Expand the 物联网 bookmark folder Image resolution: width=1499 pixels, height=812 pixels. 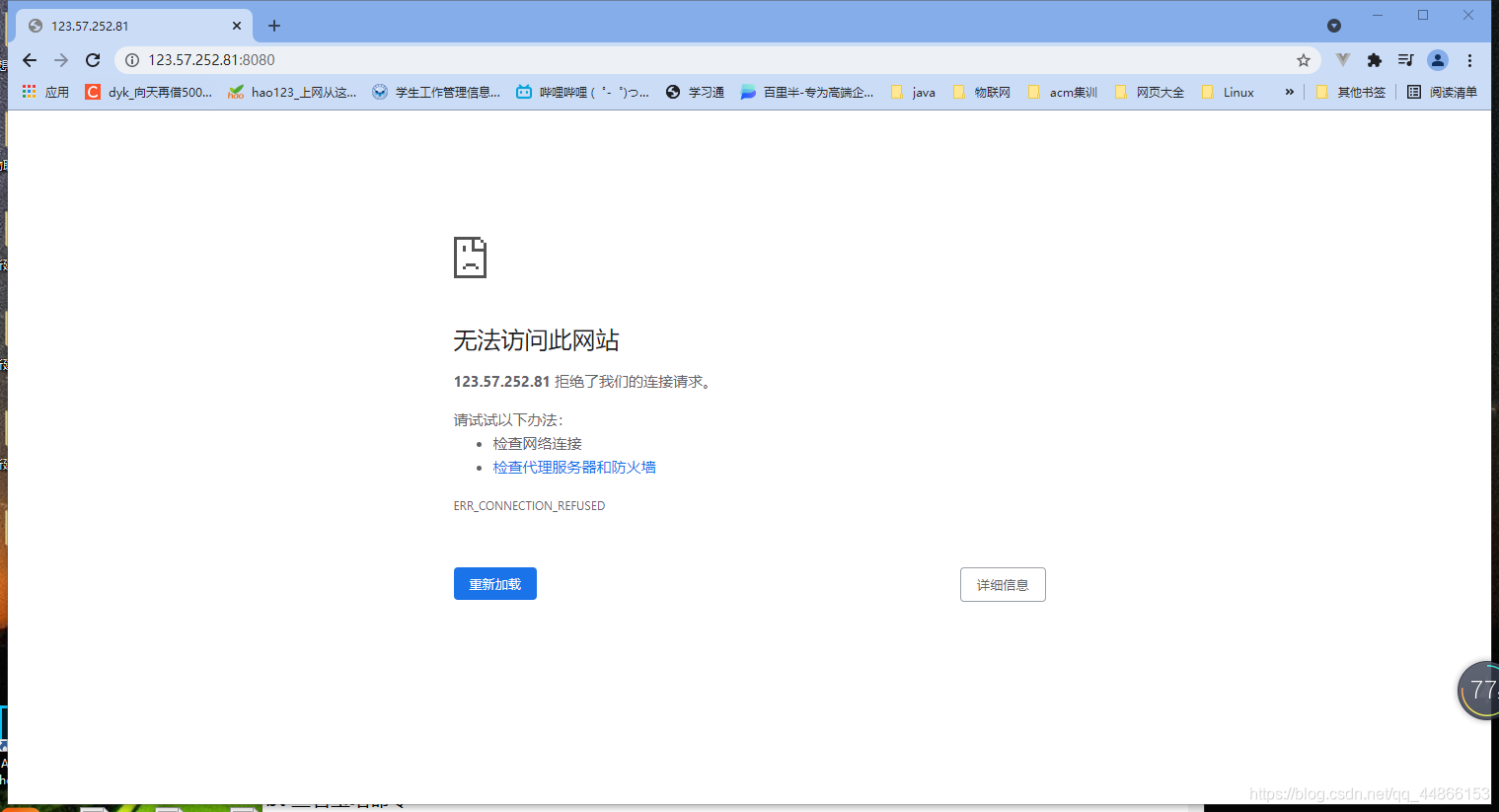[x=981, y=92]
